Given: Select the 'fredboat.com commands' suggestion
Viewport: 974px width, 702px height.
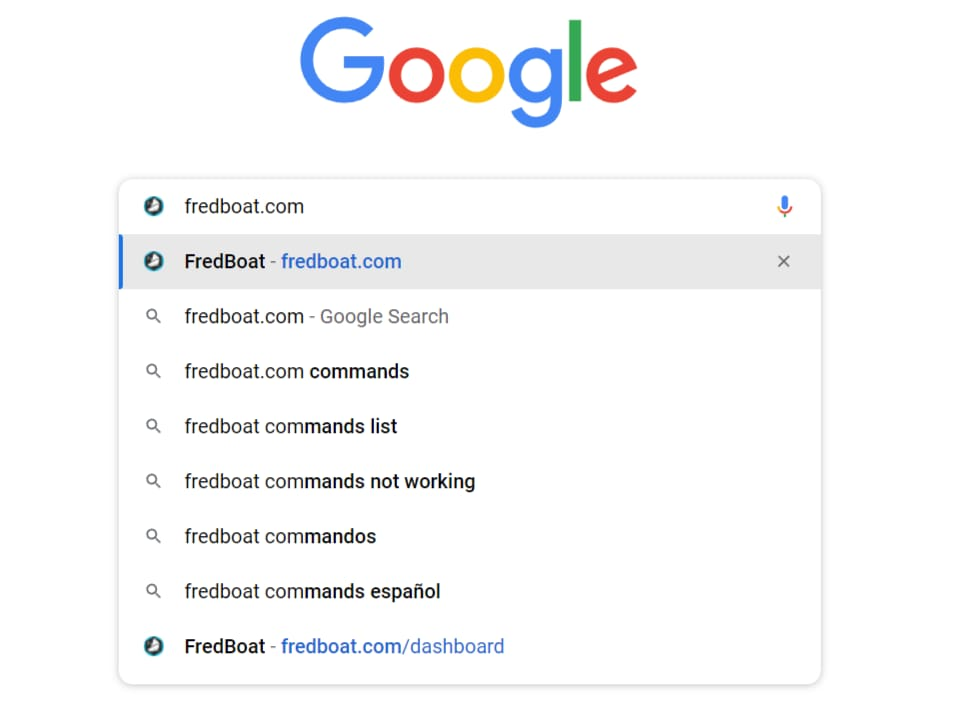Looking at the screenshot, I should (470, 372).
